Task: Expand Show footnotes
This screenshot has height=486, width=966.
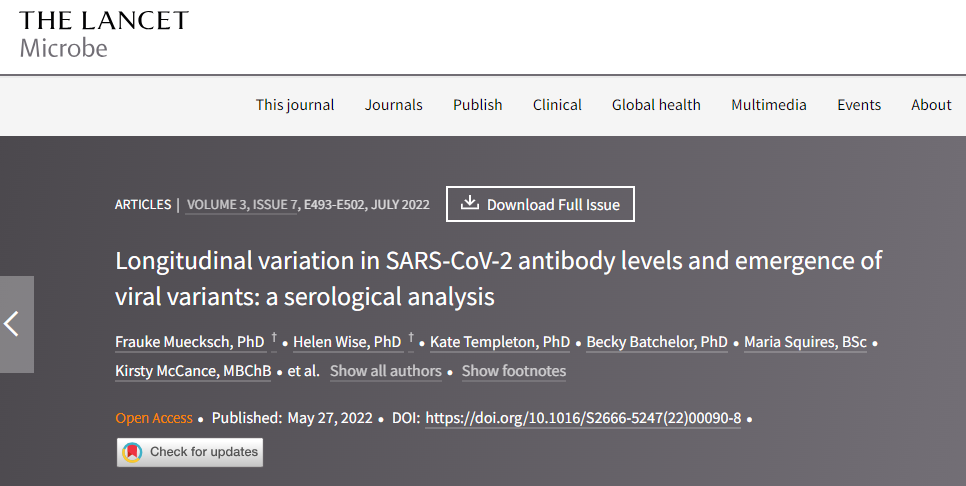Action: [x=514, y=371]
